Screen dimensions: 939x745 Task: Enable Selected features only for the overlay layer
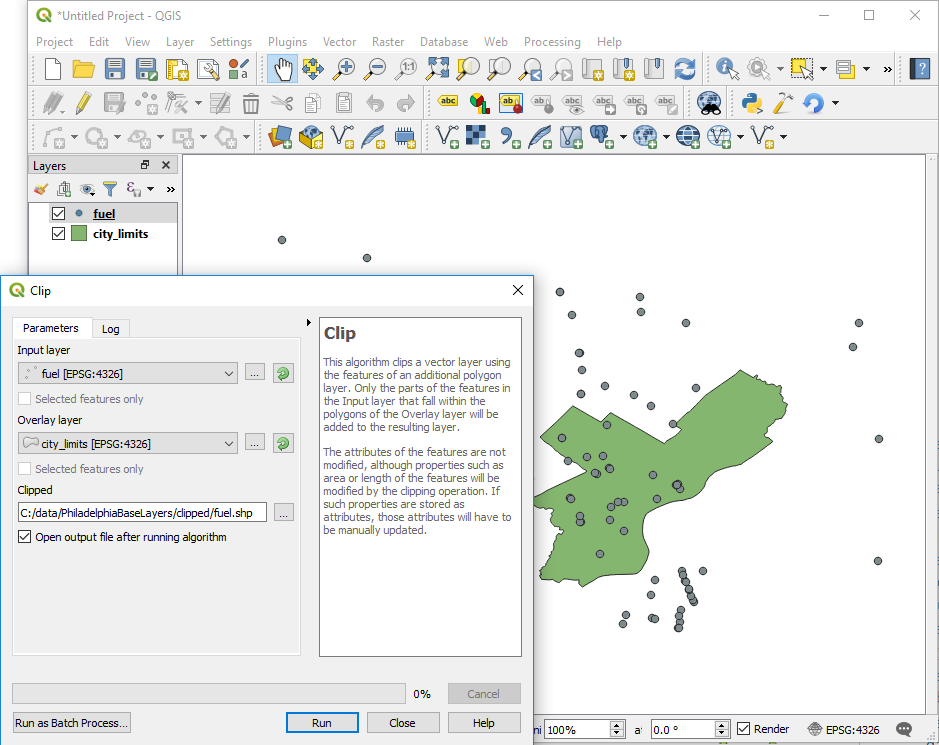[23, 468]
